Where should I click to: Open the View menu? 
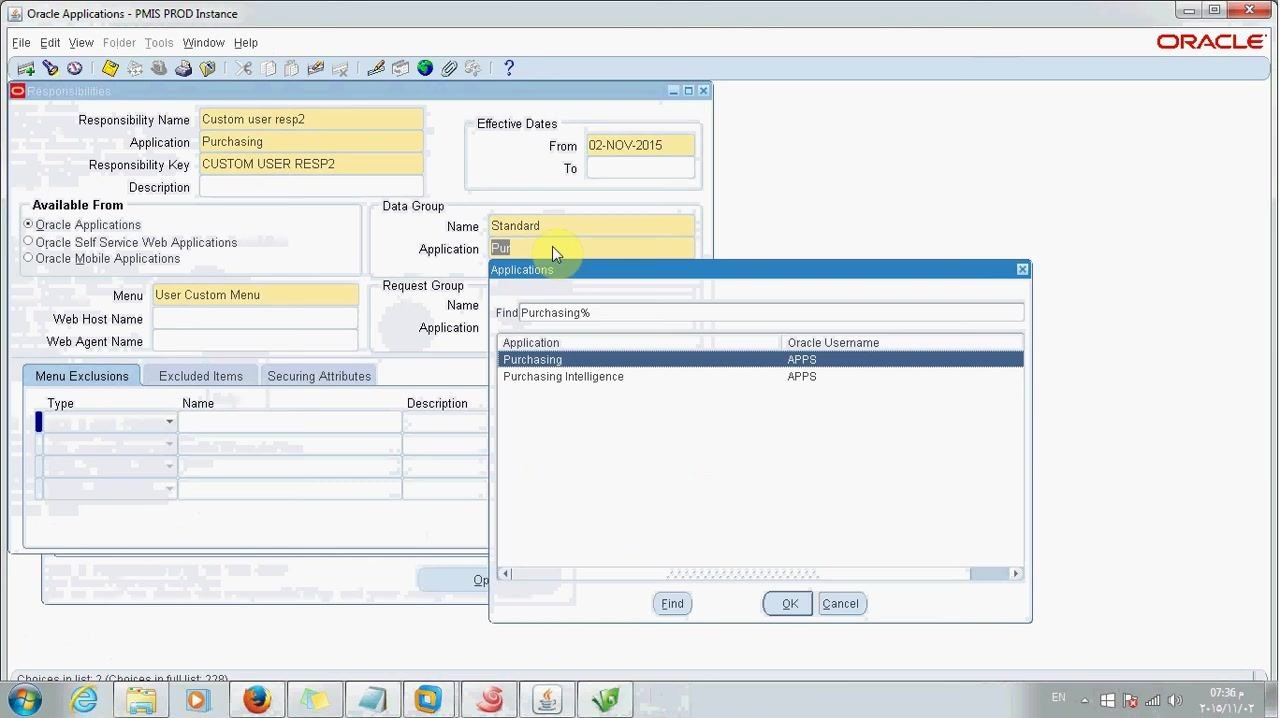pyautogui.click(x=81, y=43)
